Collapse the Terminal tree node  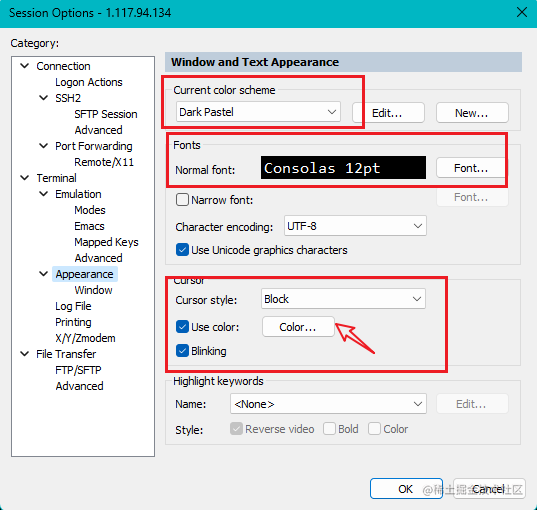pos(25,177)
